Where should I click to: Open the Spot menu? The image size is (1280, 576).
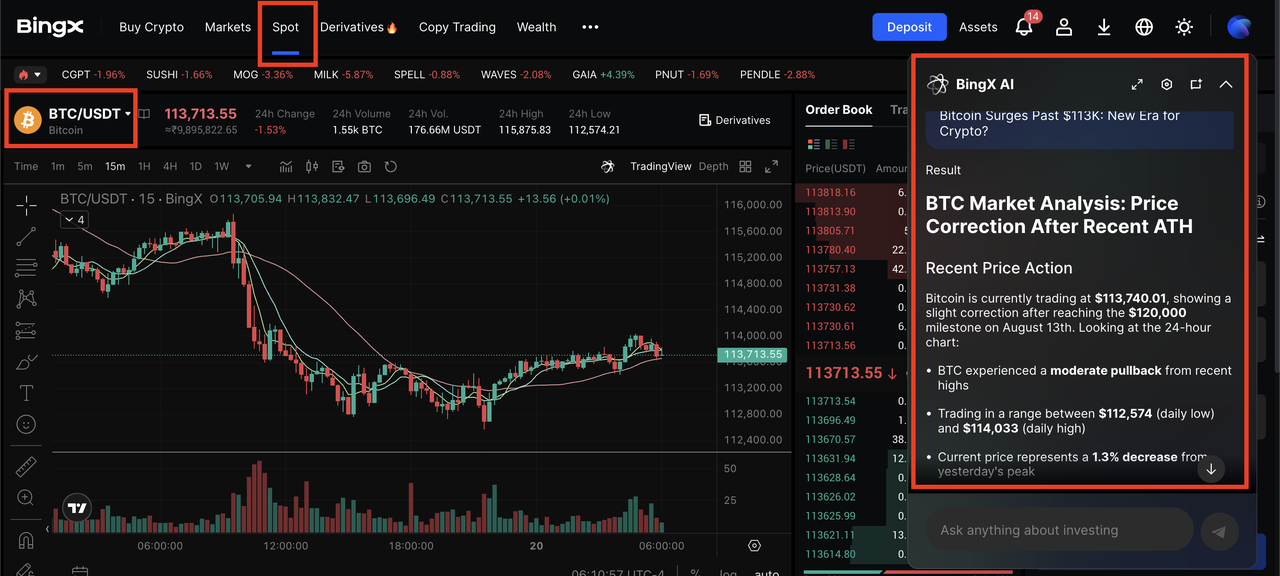point(286,27)
